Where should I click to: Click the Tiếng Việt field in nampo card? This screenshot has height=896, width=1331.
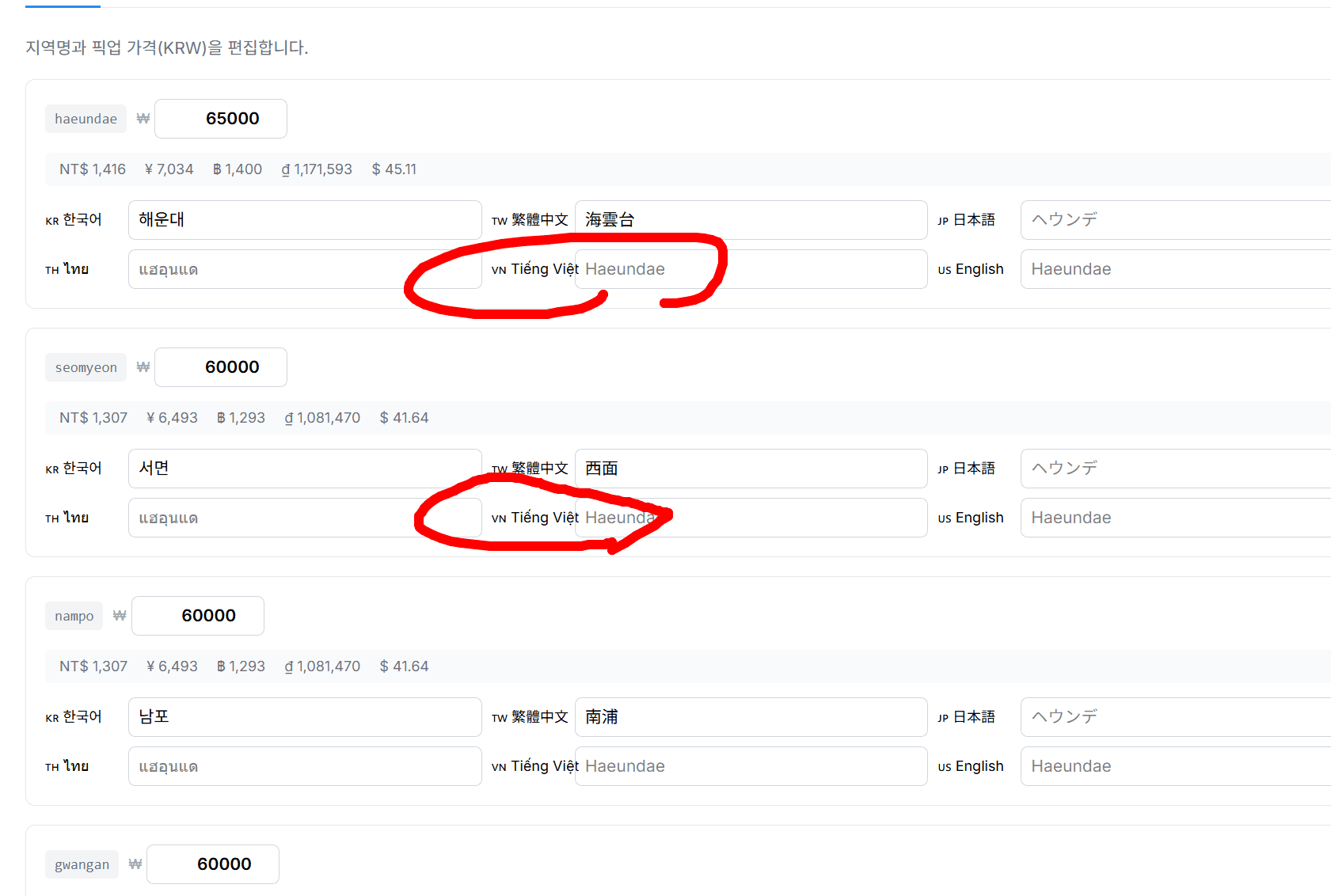[750, 766]
